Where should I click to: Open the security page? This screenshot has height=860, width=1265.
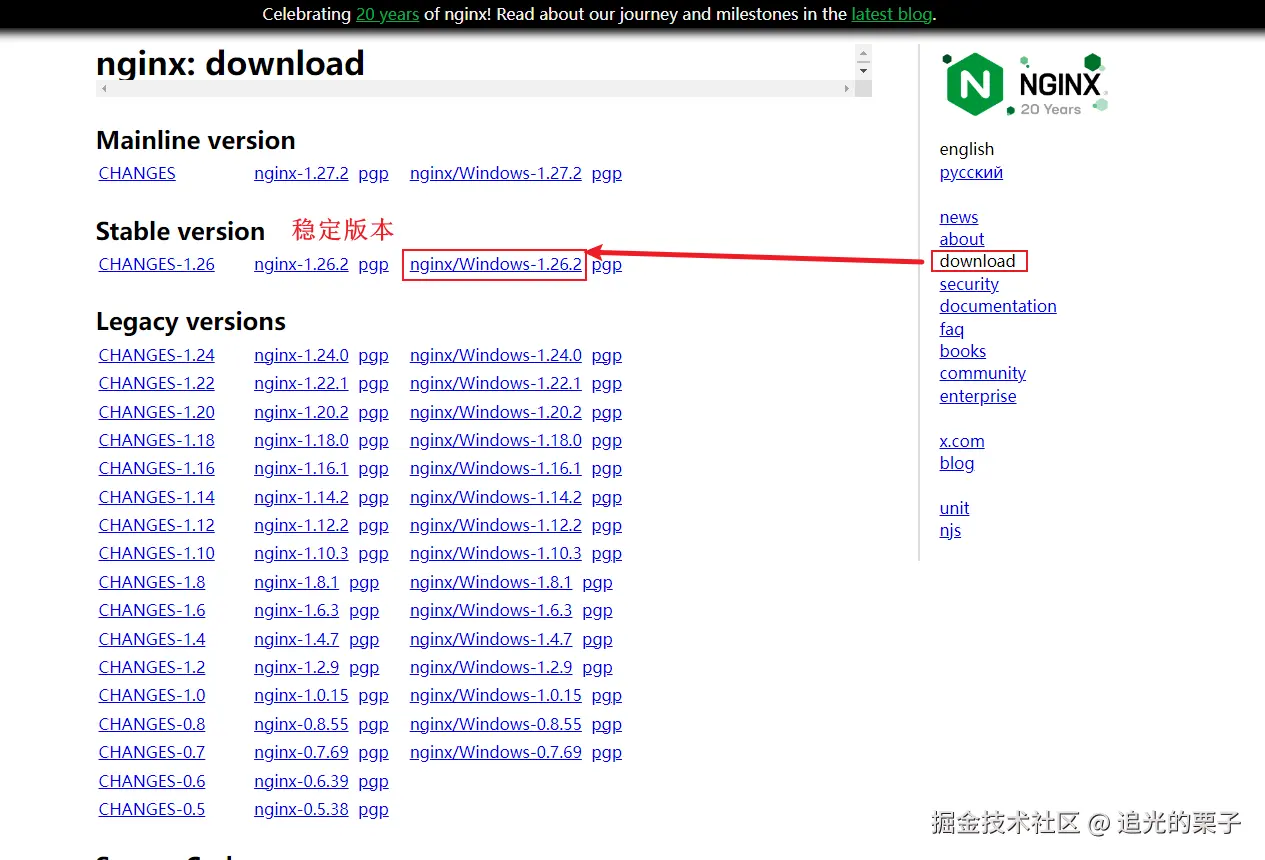[969, 284]
